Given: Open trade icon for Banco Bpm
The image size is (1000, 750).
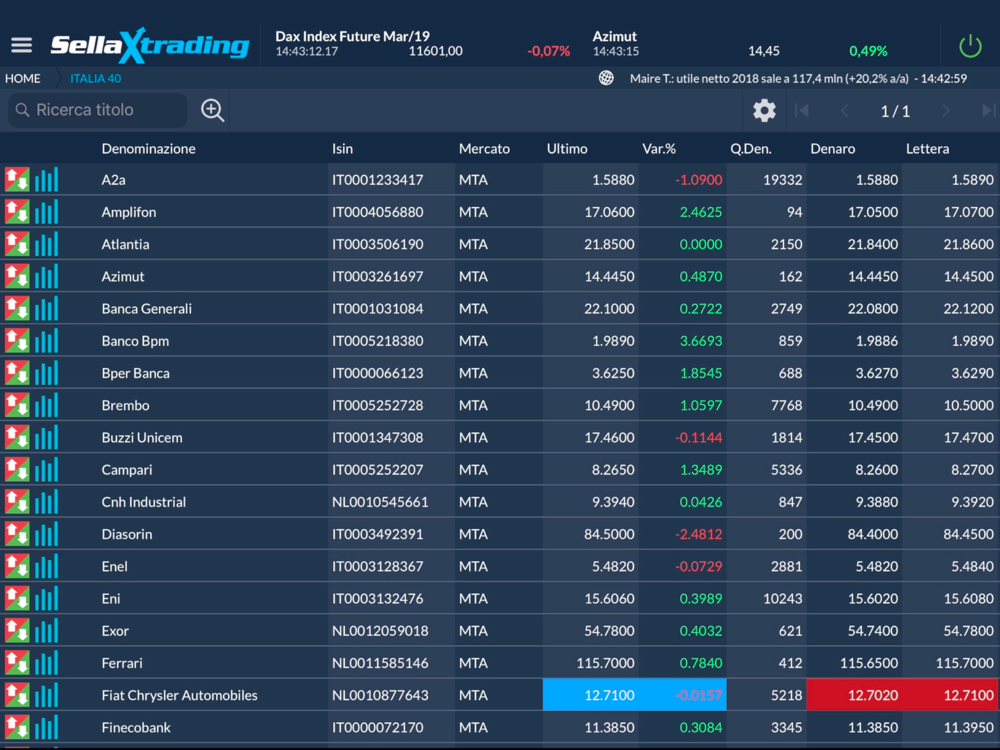Looking at the screenshot, I should 17,341.
